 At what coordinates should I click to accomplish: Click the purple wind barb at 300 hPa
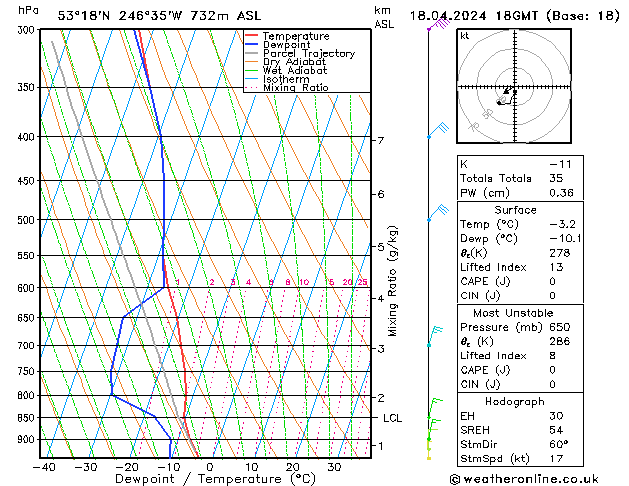pyautogui.click(x=439, y=24)
